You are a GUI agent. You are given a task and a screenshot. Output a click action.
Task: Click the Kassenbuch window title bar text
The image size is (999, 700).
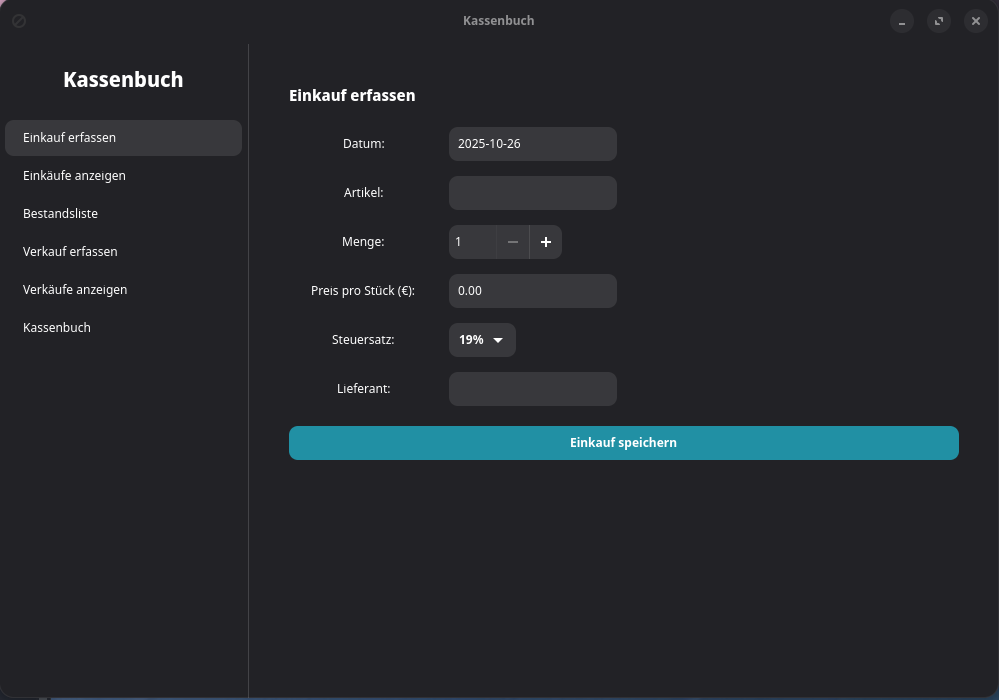click(x=498, y=21)
